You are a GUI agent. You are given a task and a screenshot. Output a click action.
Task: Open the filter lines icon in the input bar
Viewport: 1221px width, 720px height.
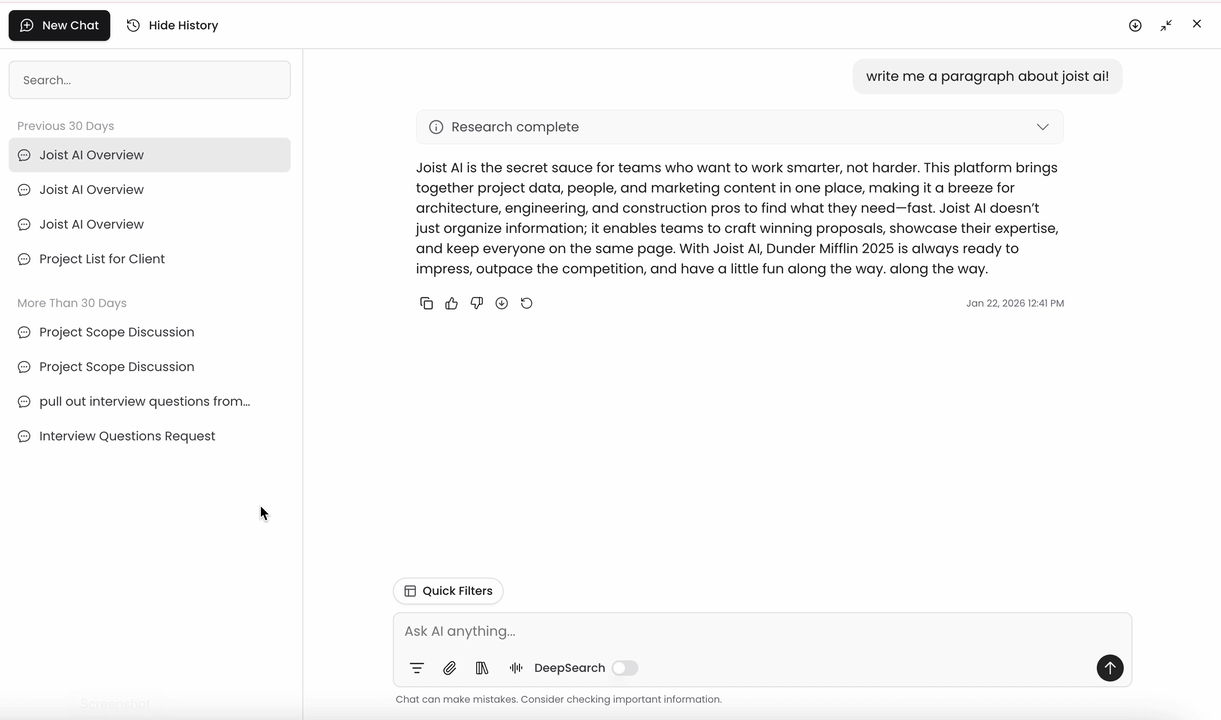tap(416, 668)
